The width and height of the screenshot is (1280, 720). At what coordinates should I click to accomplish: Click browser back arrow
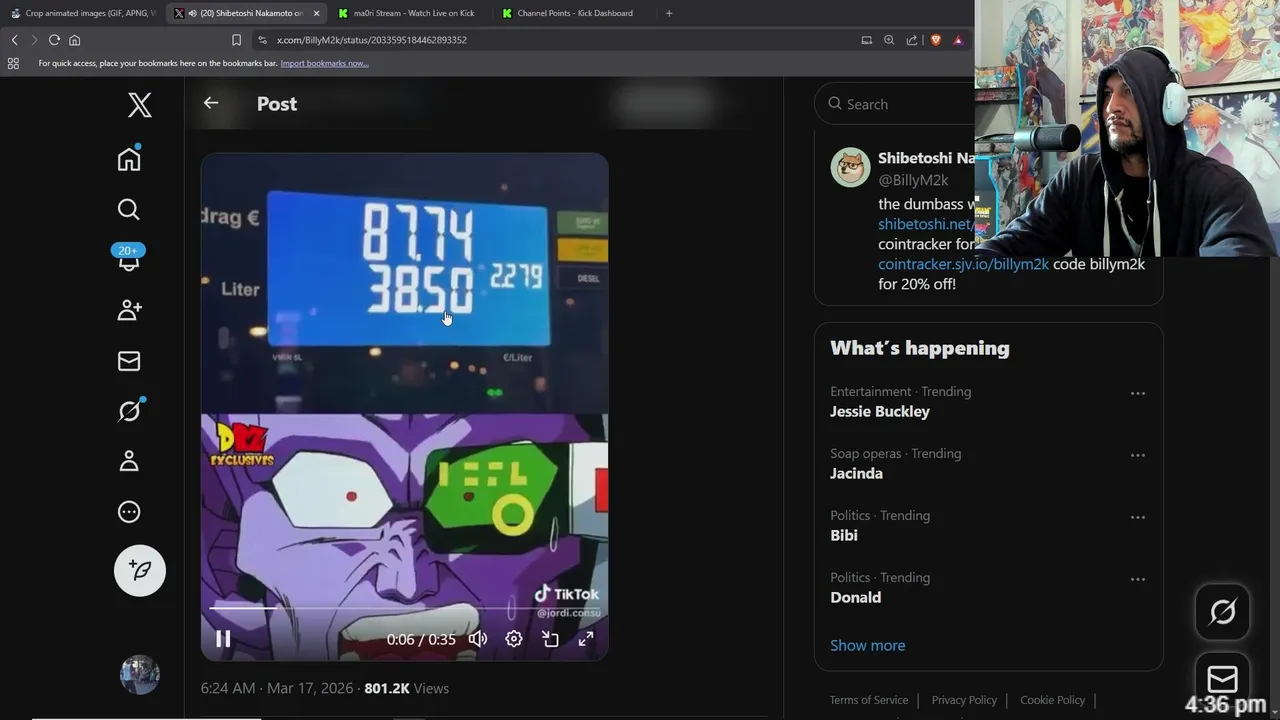[14, 40]
